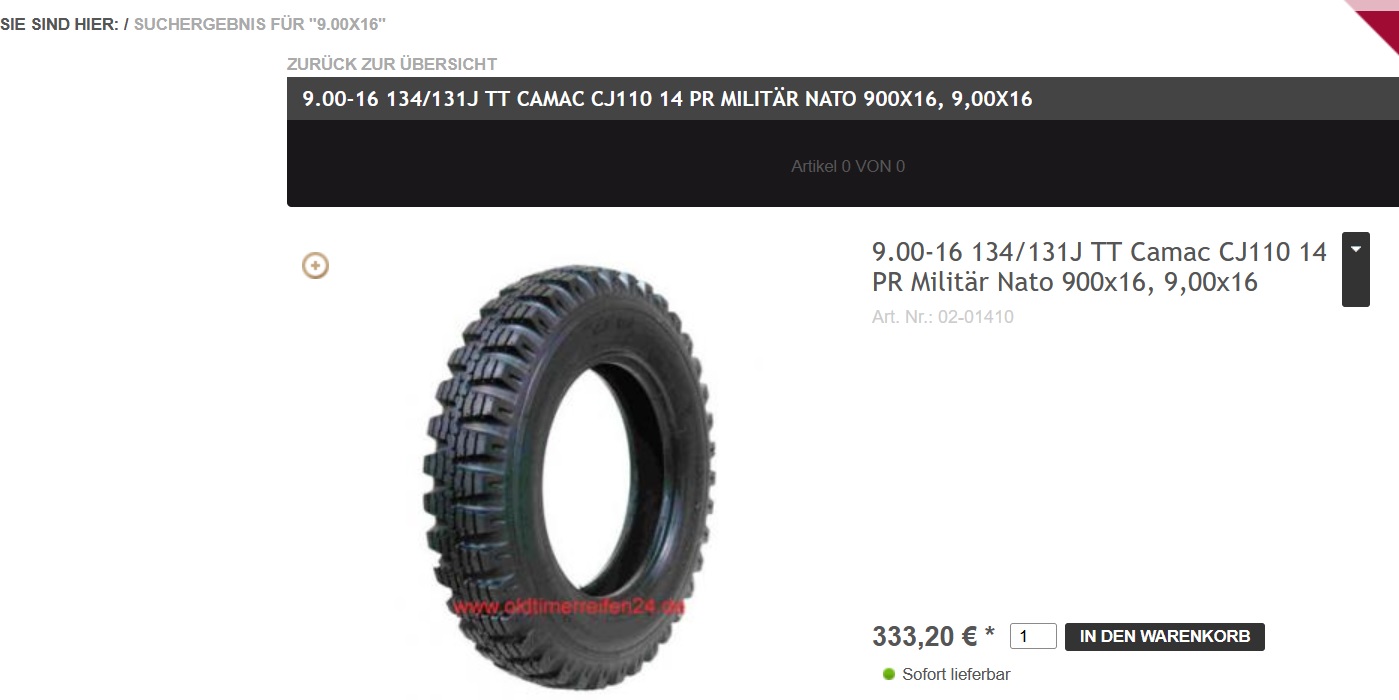Click the magnifier plus zoom icon
This screenshot has width=1399, height=700.
click(315, 266)
